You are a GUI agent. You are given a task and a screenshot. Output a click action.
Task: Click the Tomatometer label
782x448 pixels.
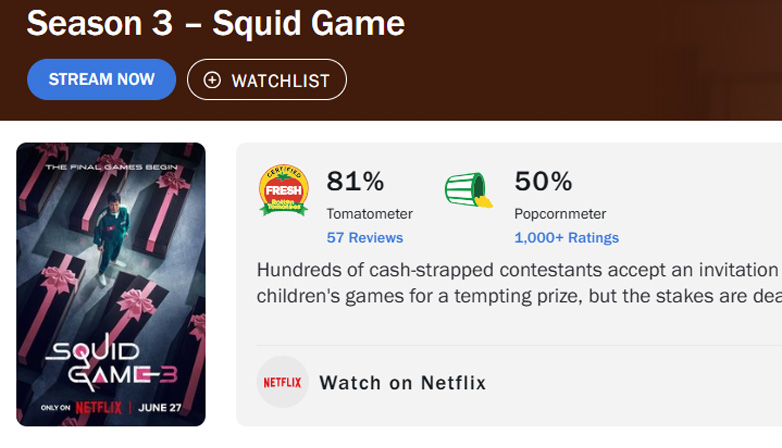click(369, 213)
